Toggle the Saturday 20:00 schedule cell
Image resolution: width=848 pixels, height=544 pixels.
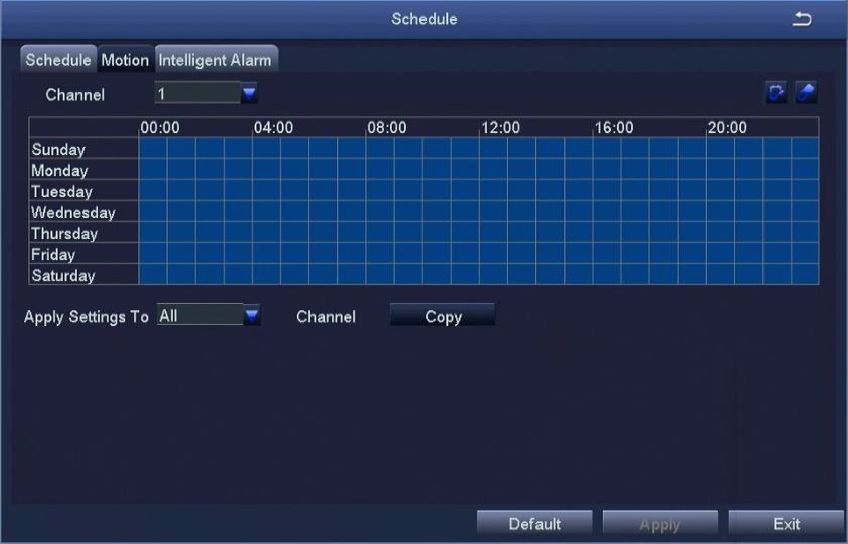click(x=720, y=275)
